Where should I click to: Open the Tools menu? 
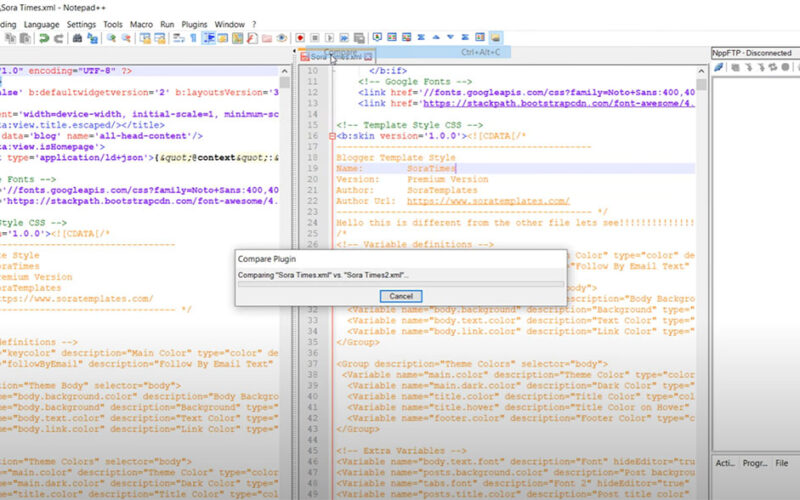113,24
